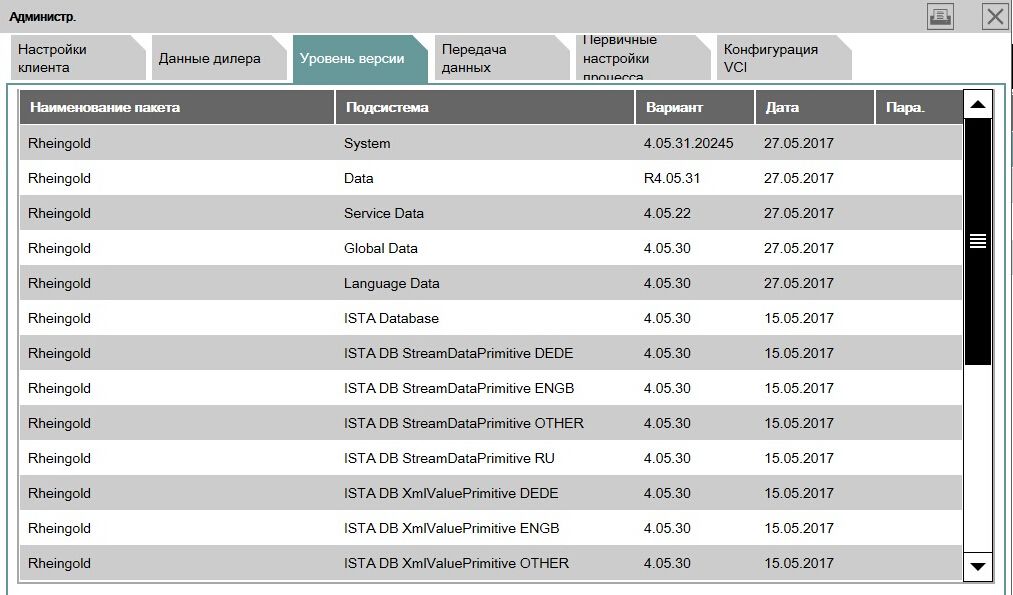The image size is (1013, 595).
Task: Switch to the Конфигурация VCI tab
Action: [x=784, y=58]
